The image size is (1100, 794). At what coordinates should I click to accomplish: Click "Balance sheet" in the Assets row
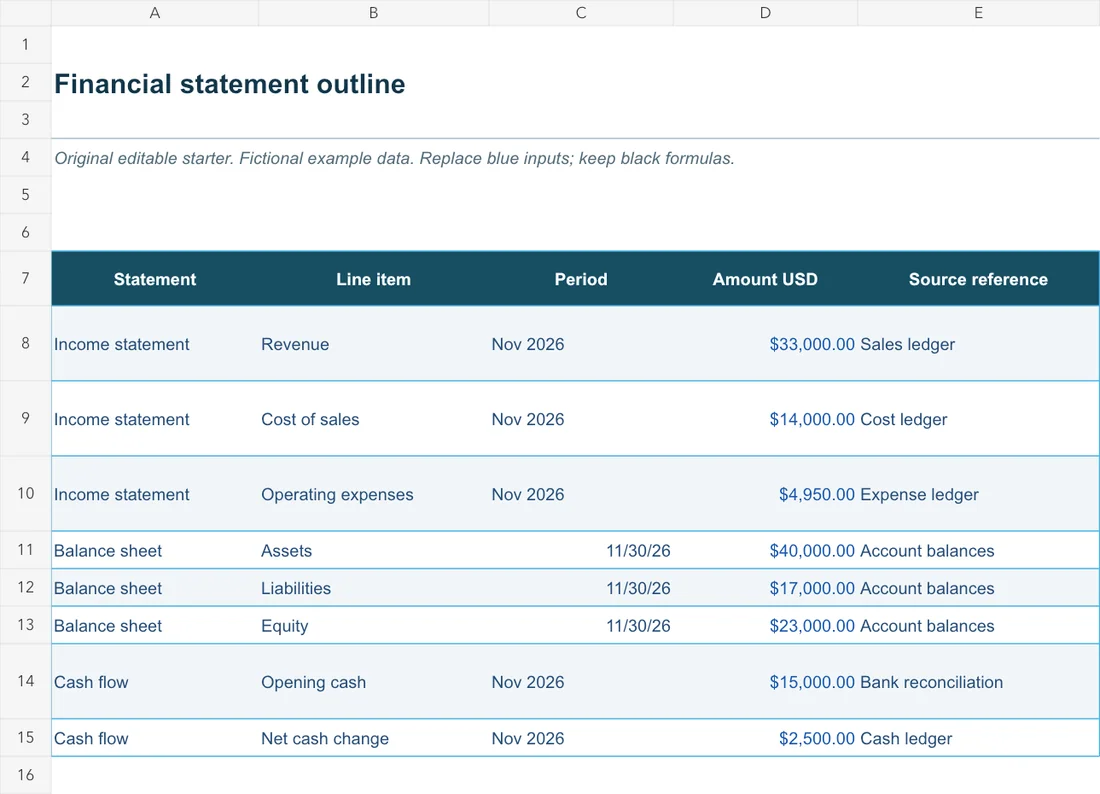(107, 551)
